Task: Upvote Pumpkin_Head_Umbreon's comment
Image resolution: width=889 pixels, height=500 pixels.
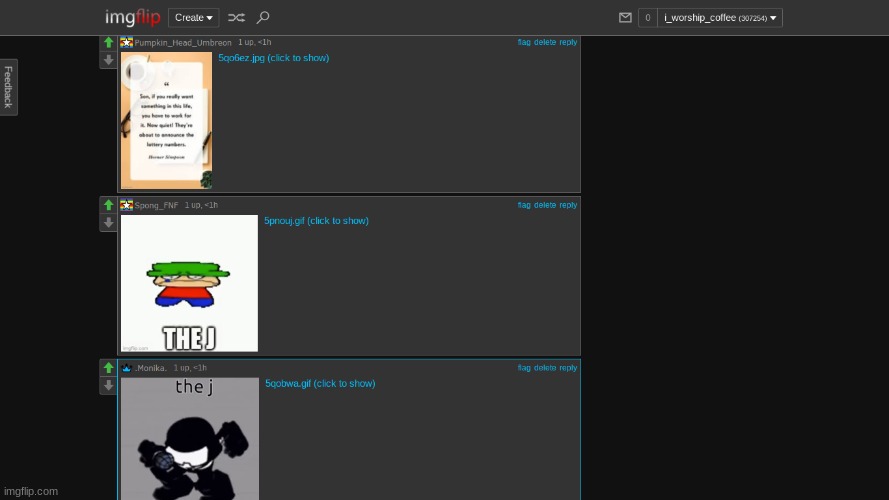Action: click(108, 43)
